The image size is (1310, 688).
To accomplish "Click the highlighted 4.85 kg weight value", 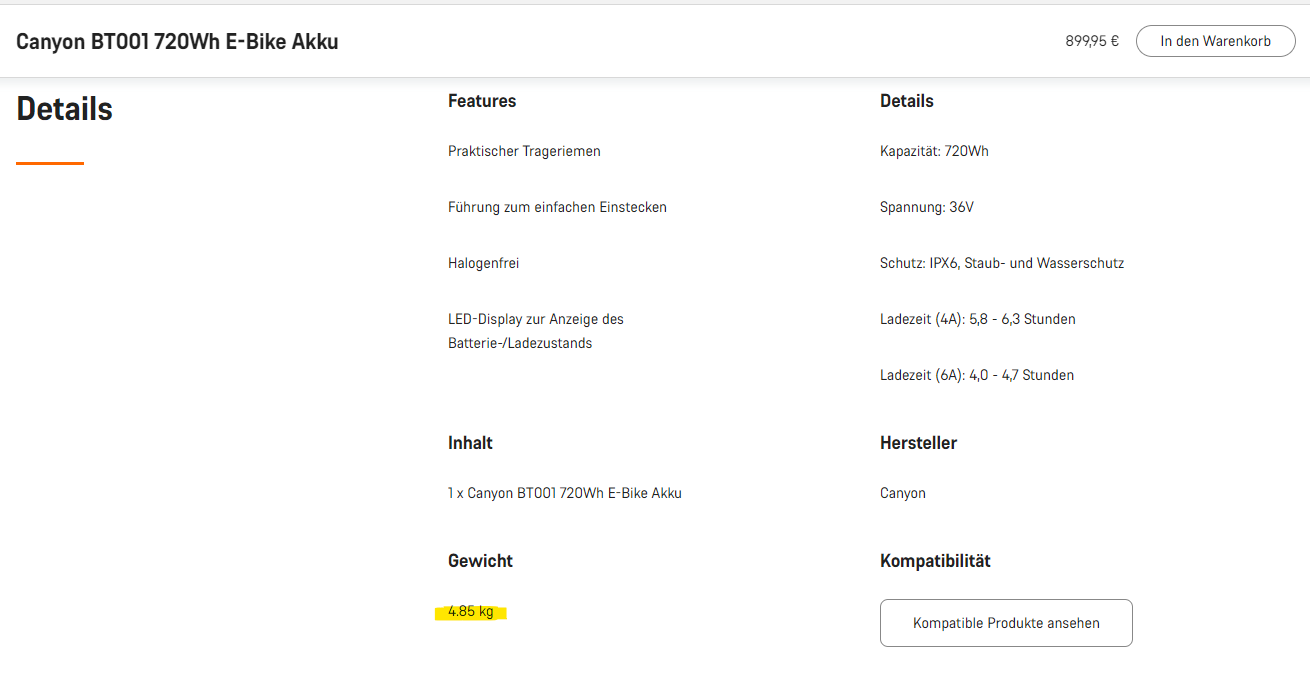I will tap(471, 612).
